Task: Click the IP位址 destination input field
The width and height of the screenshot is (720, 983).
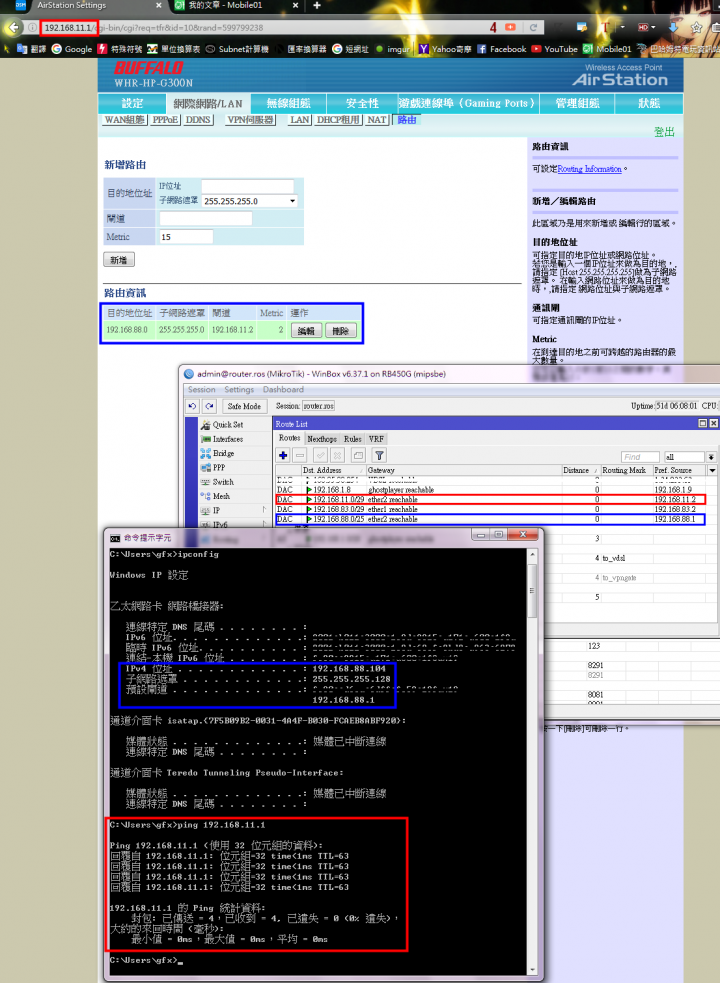Action: [x=247, y=186]
